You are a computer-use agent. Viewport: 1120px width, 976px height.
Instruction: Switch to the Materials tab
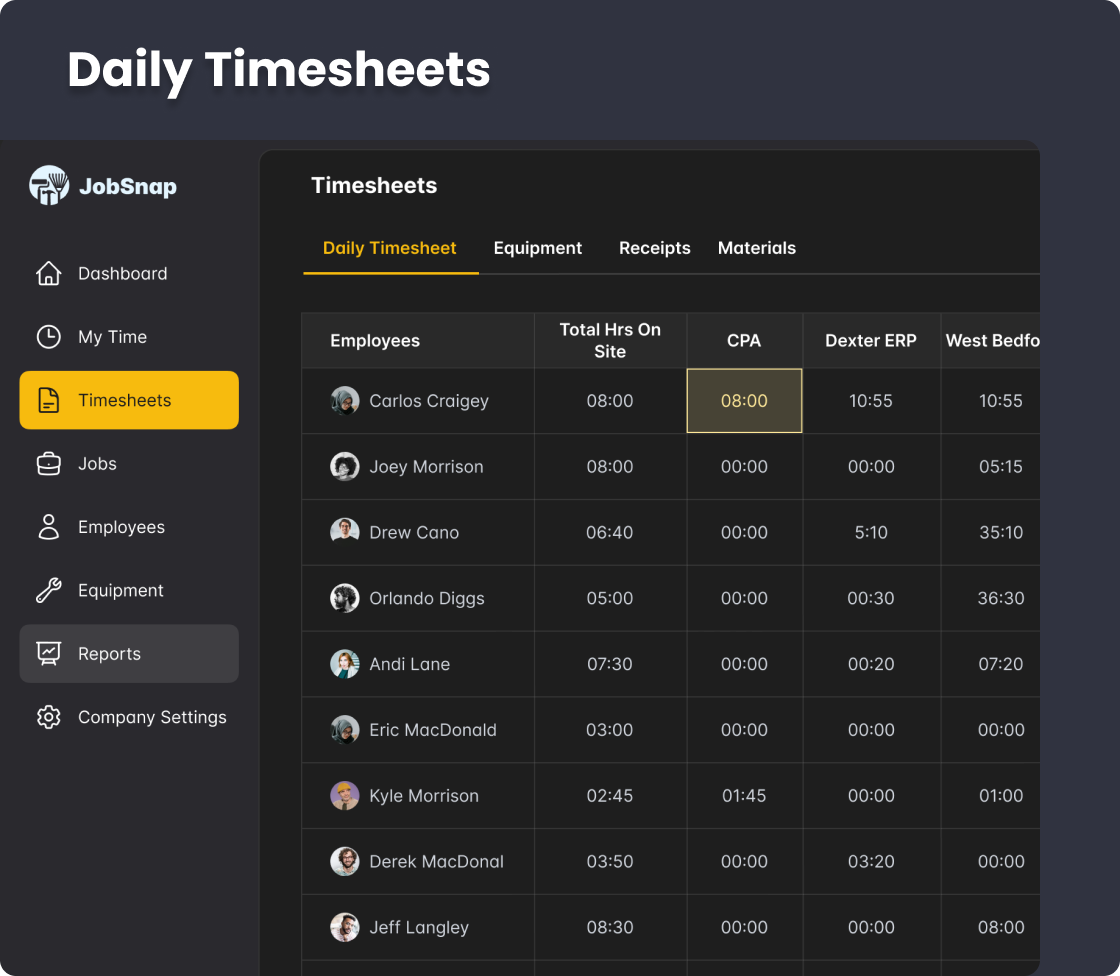point(757,248)
